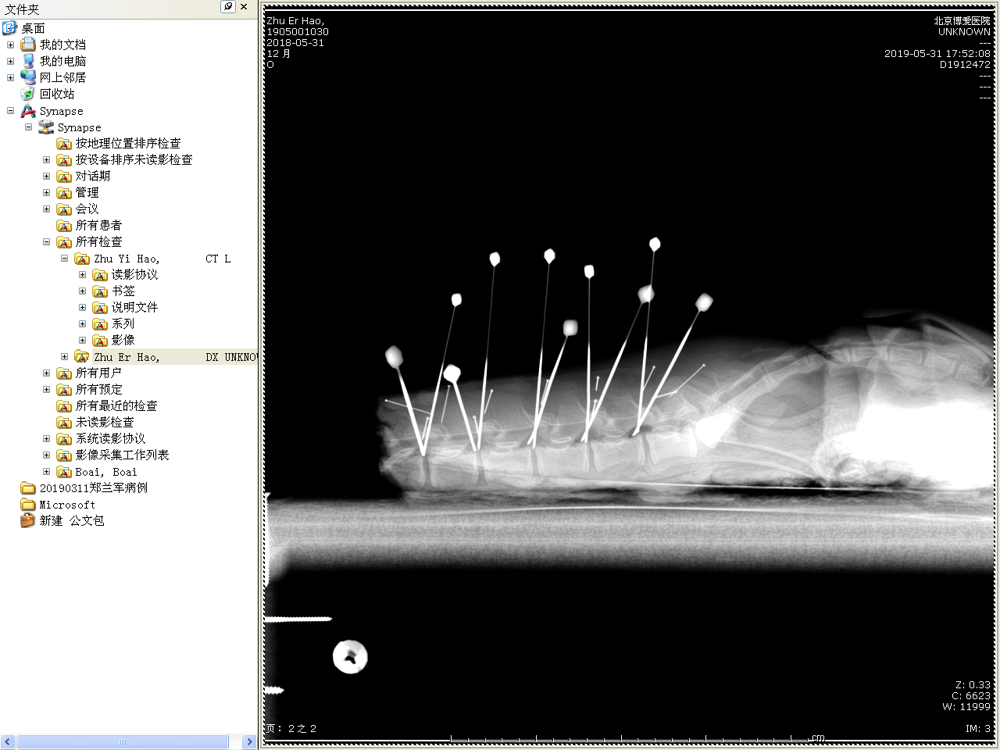The height and width of the screenshot is (750, 1000).
Task: Click the 回收站 recycle bin icon
Action: pos(27,94)
